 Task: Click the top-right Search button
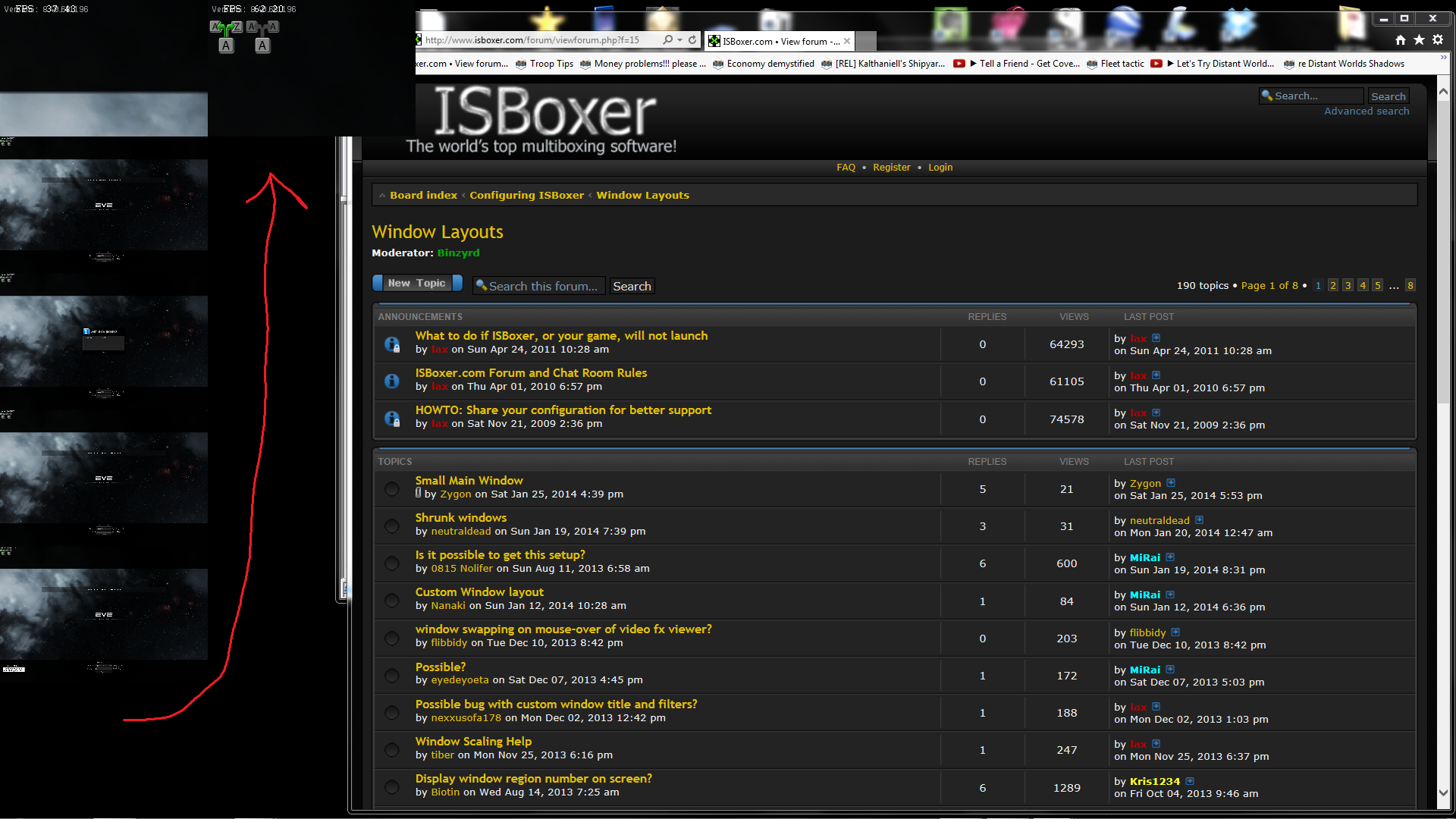tap(1388, 96)
